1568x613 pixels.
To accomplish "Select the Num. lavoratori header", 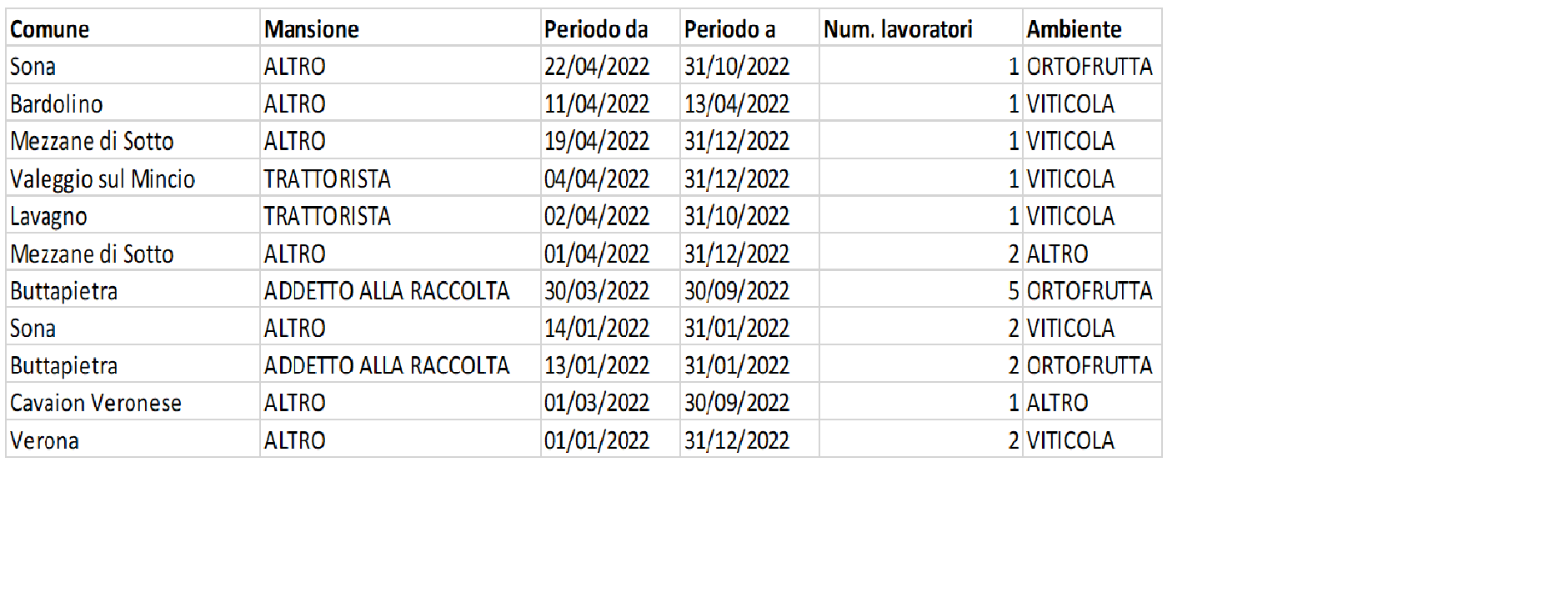I will point(921,29).
